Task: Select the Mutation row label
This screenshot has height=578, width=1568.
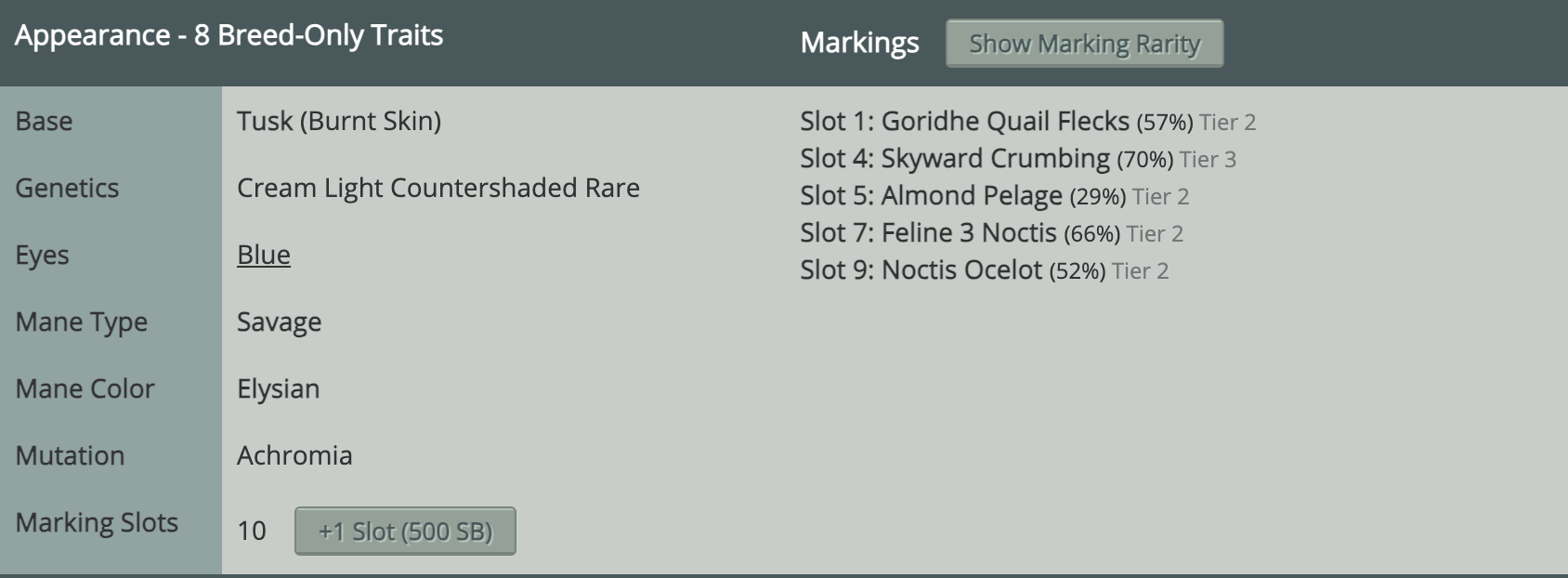Action: [x=70, y=455]
